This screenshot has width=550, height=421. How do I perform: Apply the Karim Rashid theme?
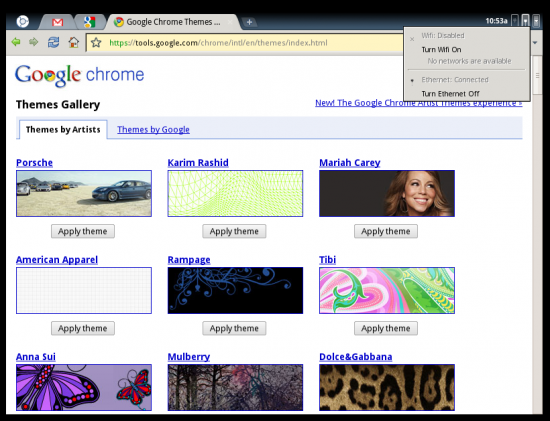click(234, 231)
